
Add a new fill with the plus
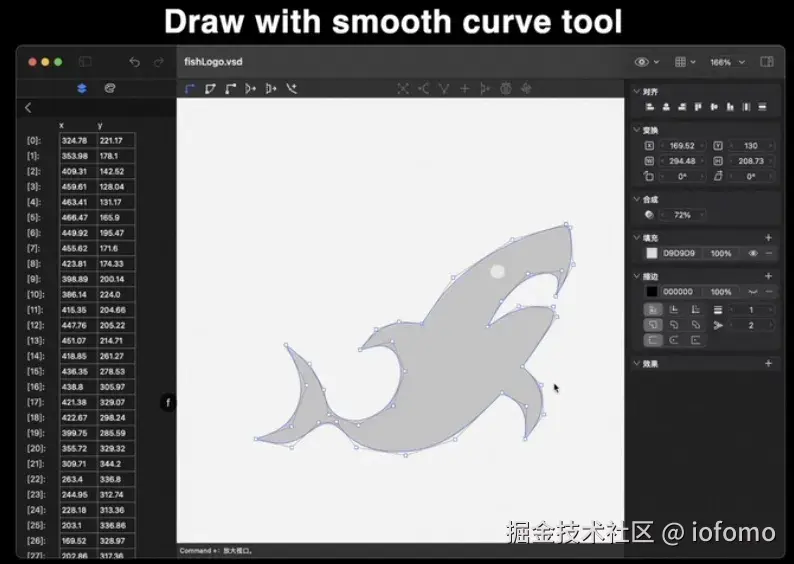(x=768, y=237)
